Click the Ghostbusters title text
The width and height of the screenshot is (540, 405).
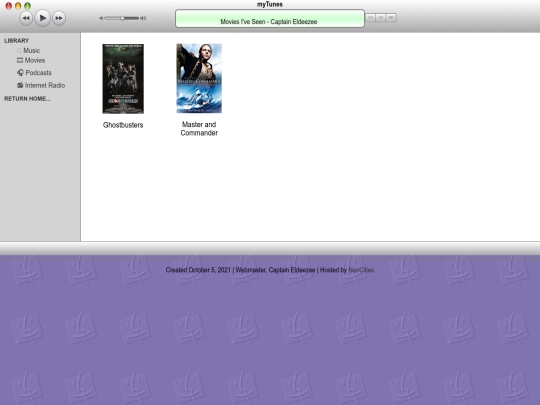click(x=123, y=125)
